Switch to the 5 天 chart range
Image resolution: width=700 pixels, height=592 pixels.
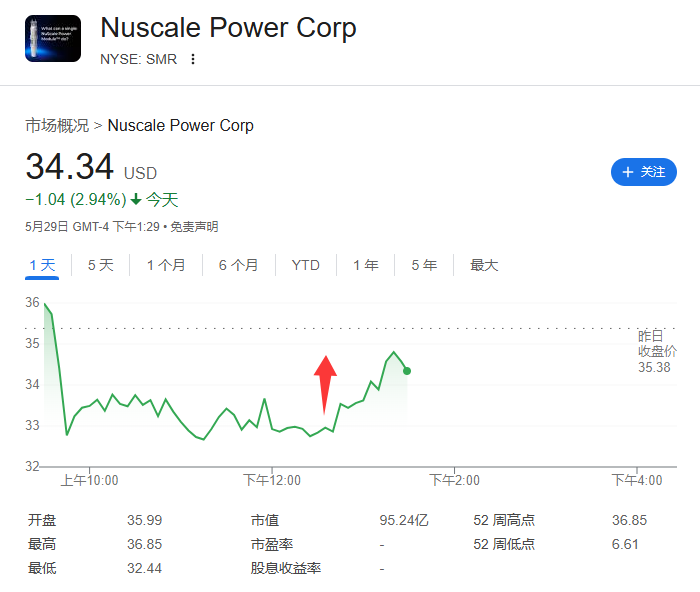[100, 265]
